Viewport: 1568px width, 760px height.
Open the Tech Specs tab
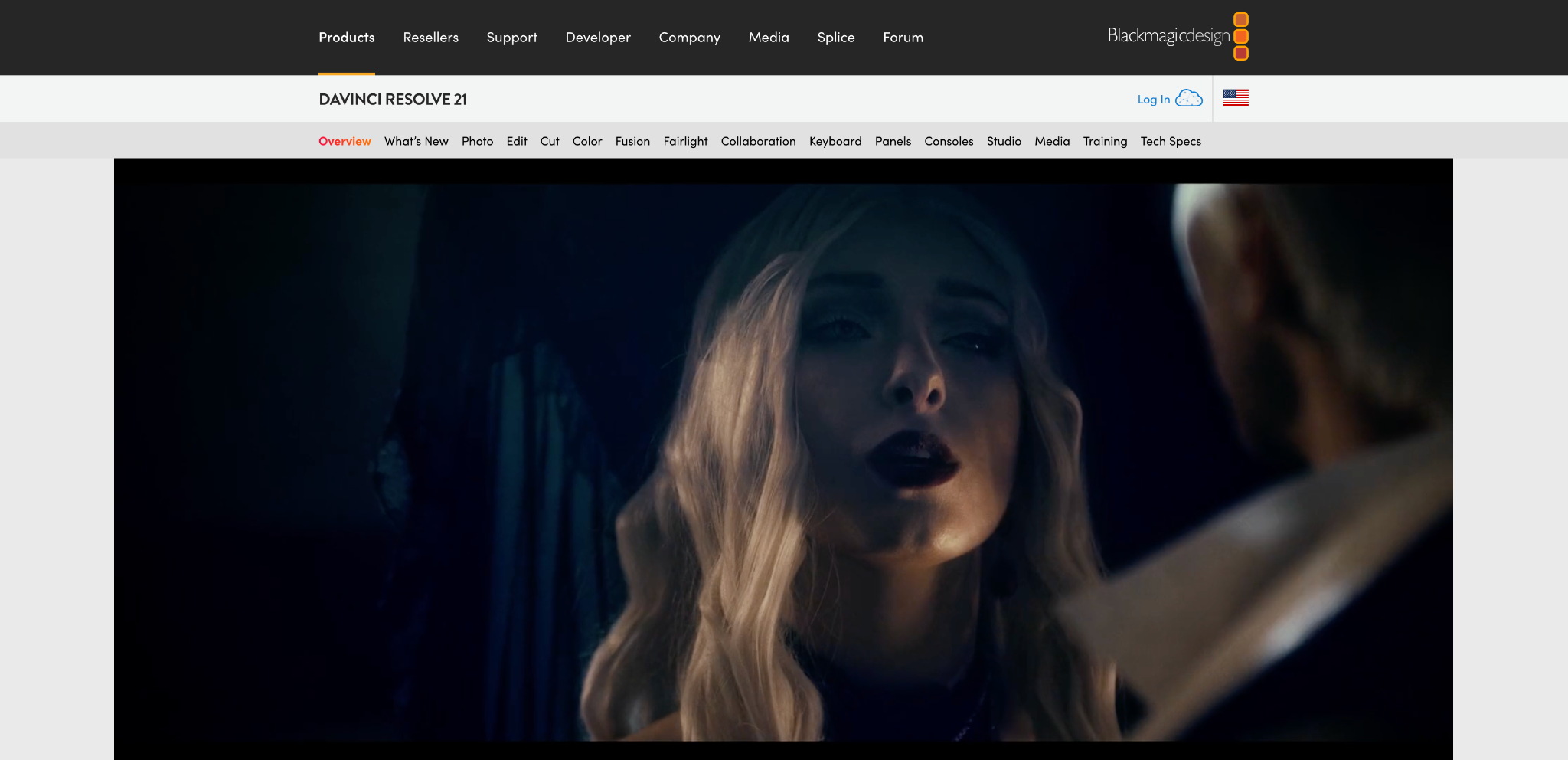click(1171, 141)
